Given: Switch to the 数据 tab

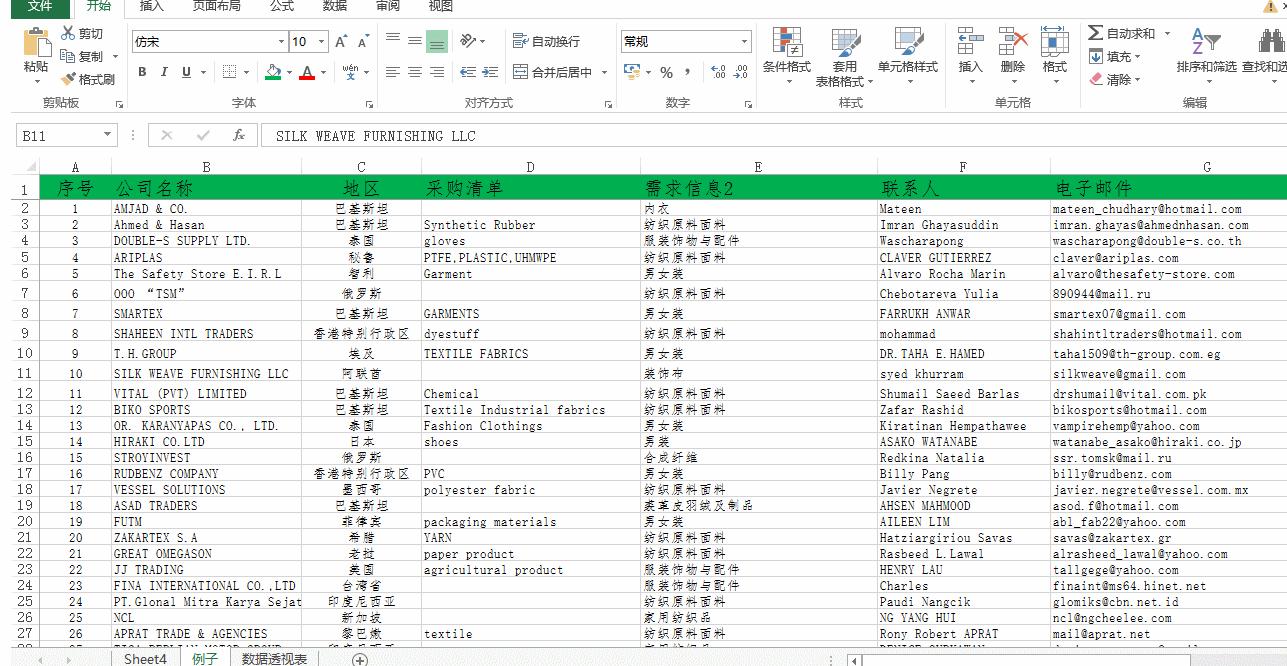Looking at the screenshot, I should (x=335, y=6).
